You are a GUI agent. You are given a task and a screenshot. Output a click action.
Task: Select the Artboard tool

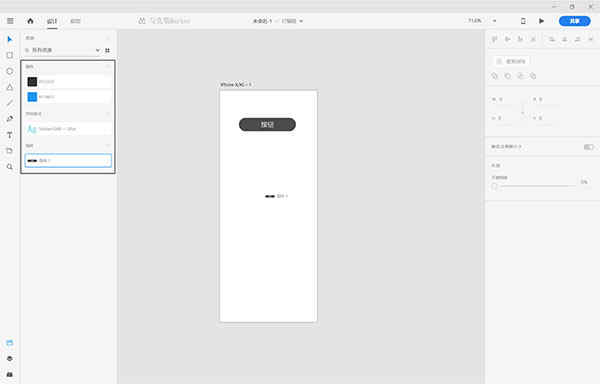(10, 151)
